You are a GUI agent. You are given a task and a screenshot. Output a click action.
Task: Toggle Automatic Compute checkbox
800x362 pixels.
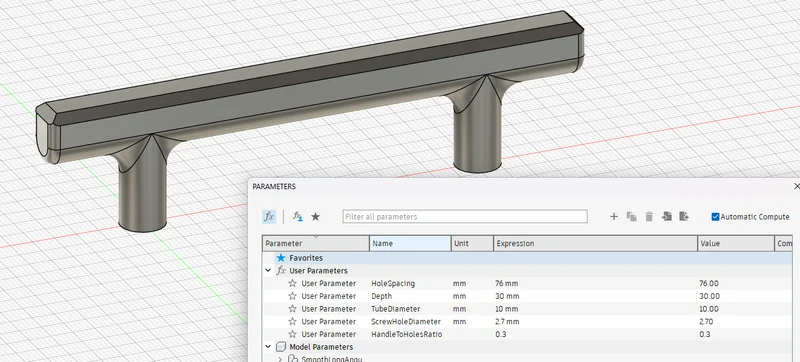point(715,217)
